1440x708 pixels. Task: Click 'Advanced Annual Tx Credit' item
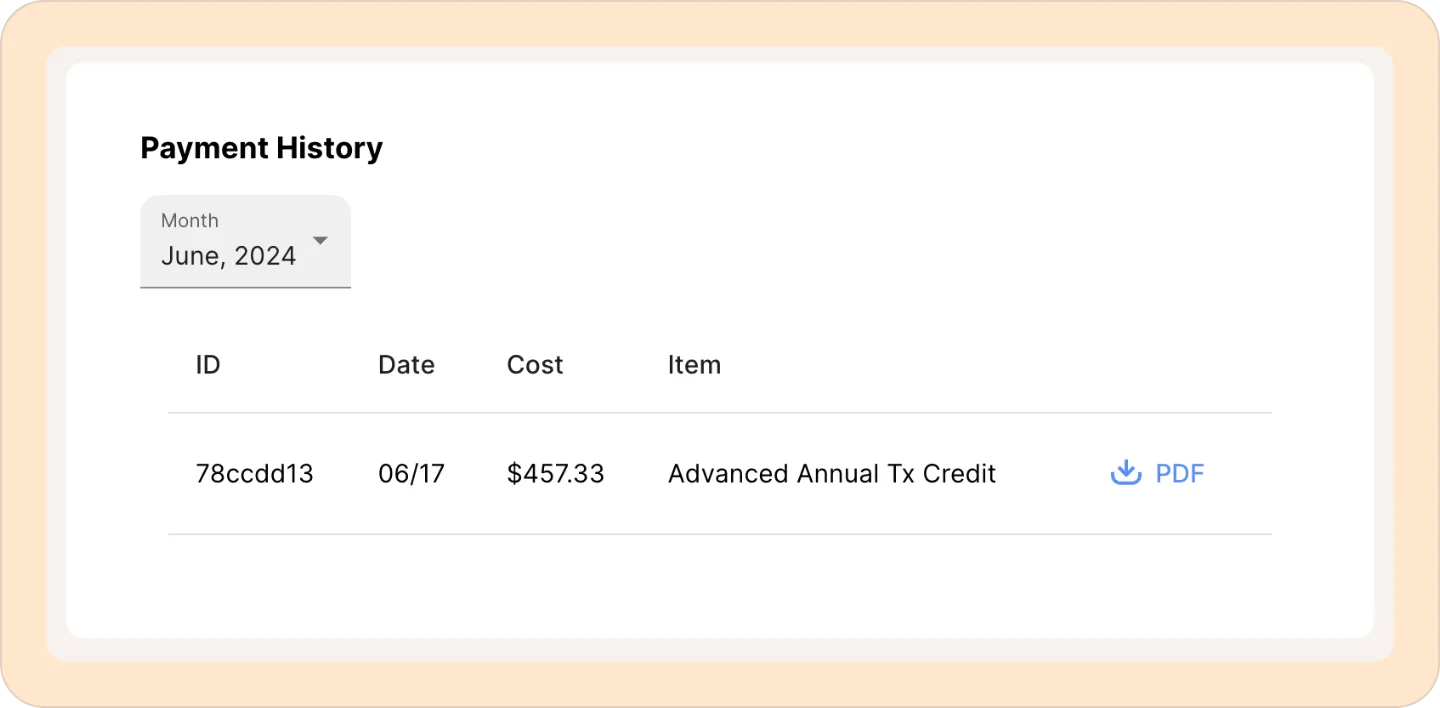point(831,474)
